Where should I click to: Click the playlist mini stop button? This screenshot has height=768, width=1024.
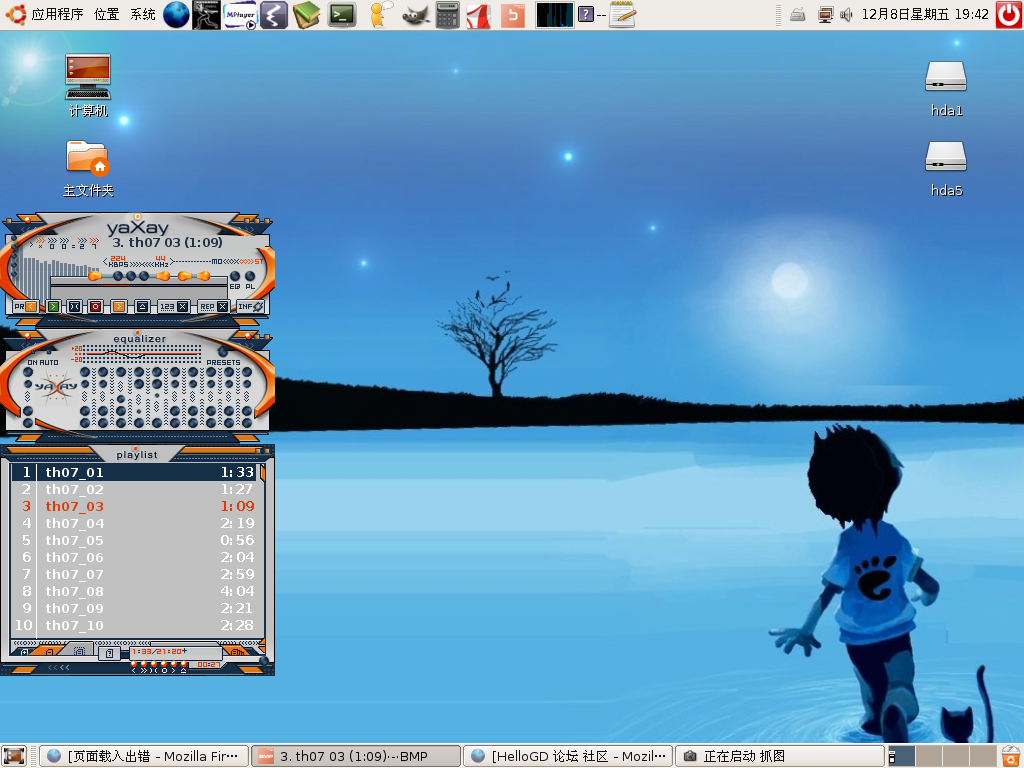tap(164, 669)
